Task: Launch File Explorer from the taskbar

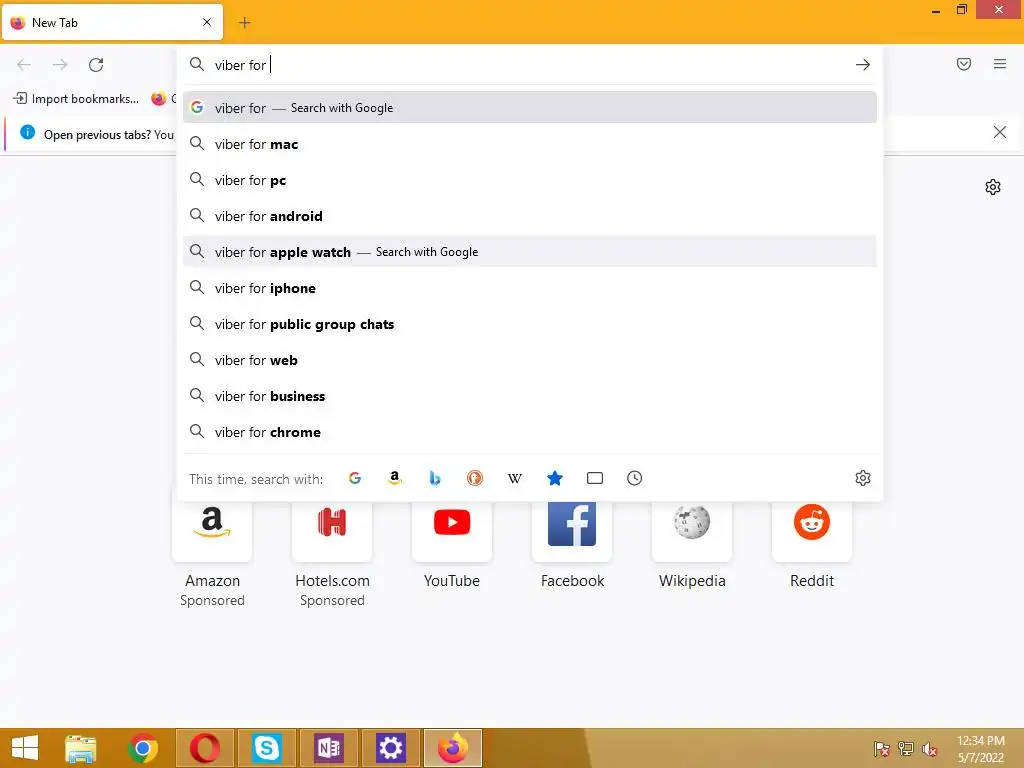Action: pos(80,748)
